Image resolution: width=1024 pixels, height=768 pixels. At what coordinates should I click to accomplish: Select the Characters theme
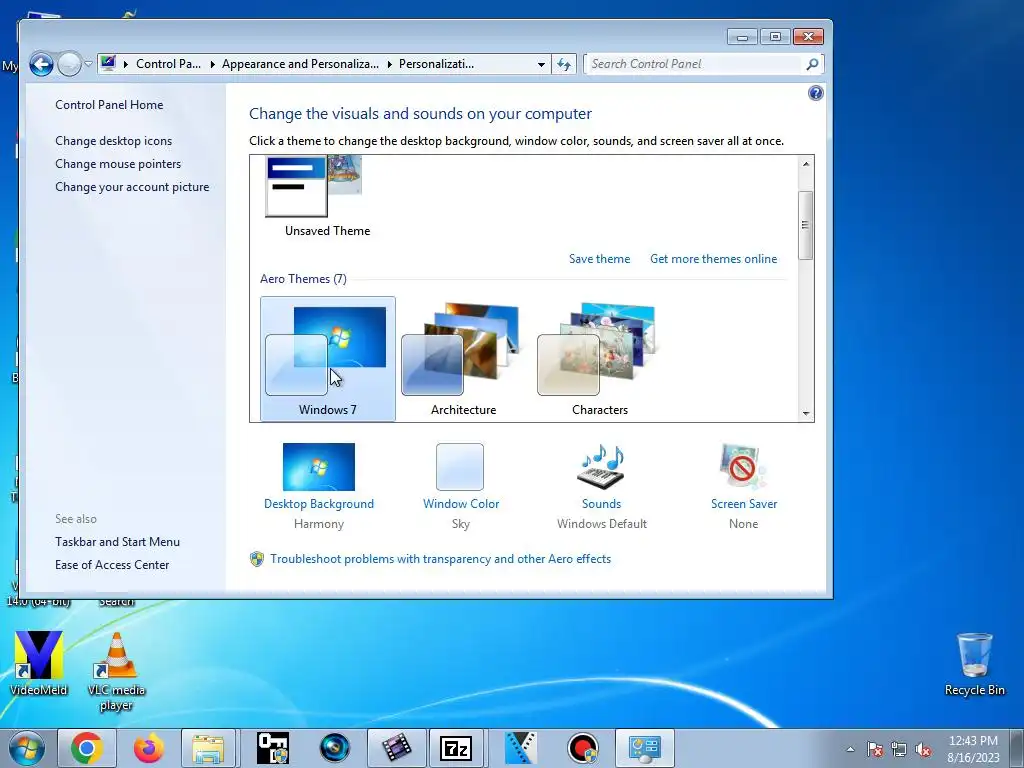coord(600,359)
